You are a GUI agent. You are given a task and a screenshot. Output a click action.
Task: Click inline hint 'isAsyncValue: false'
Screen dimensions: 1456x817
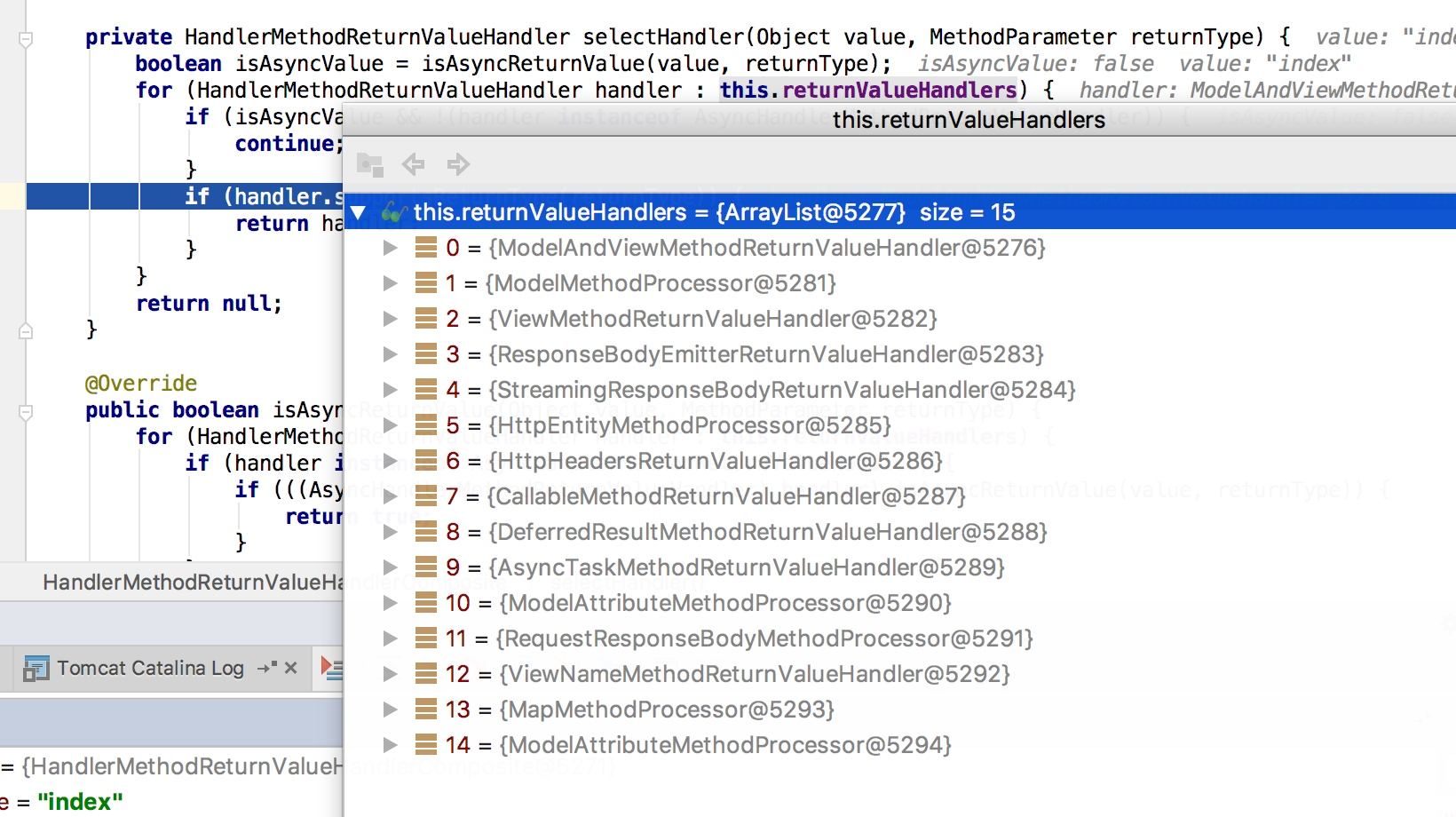pyautogui.click(x=1035, y=63)
